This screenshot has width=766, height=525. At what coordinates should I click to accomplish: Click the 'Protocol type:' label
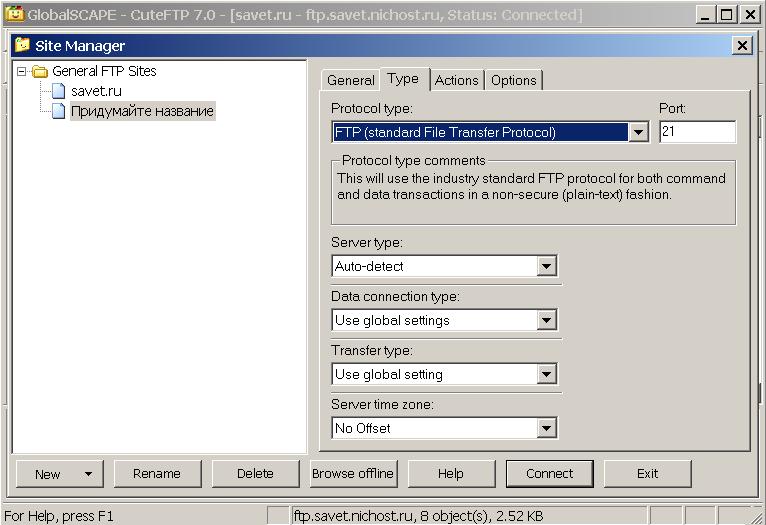click(372, 108)
